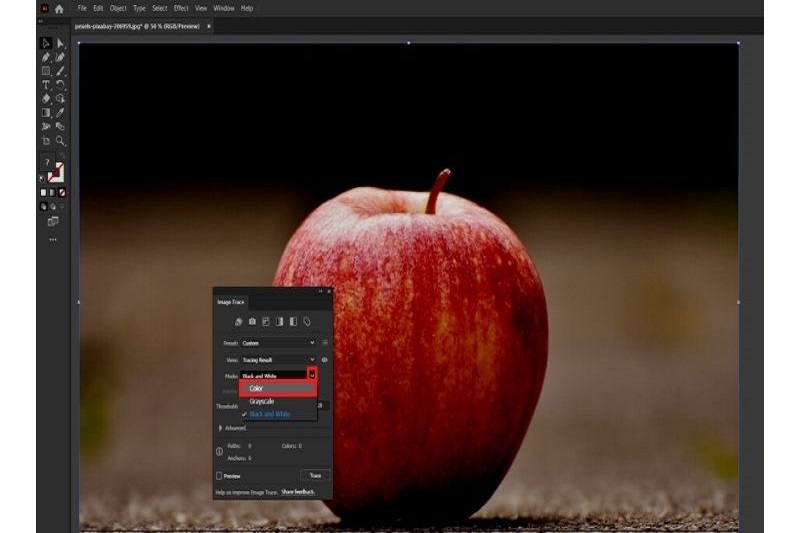Open the View menu
Image resolution: width=800 pixels, height=533 pixels.
[x=201, y=9]
